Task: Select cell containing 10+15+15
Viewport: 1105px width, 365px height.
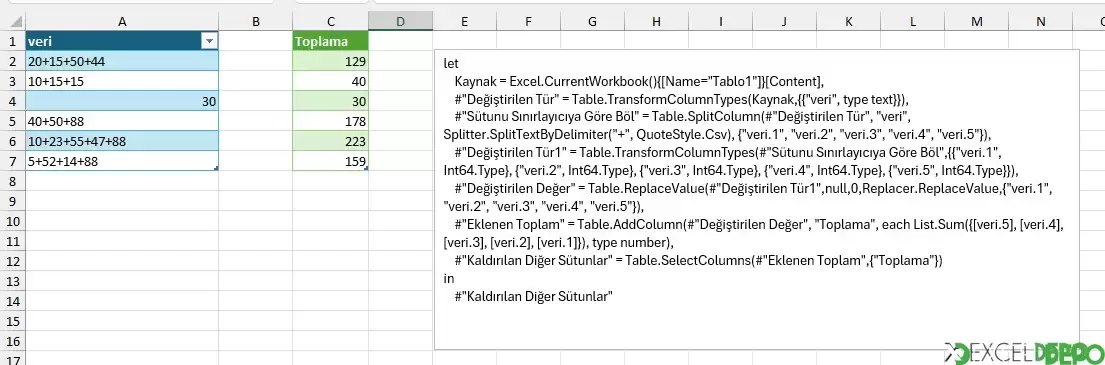Action: pos(122,82)
